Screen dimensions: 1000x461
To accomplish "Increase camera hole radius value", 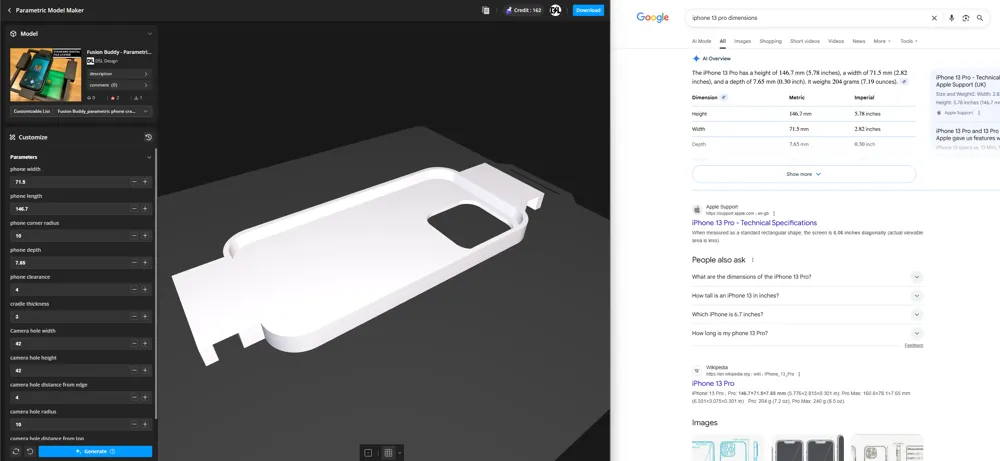I will [x=145, y=424].
